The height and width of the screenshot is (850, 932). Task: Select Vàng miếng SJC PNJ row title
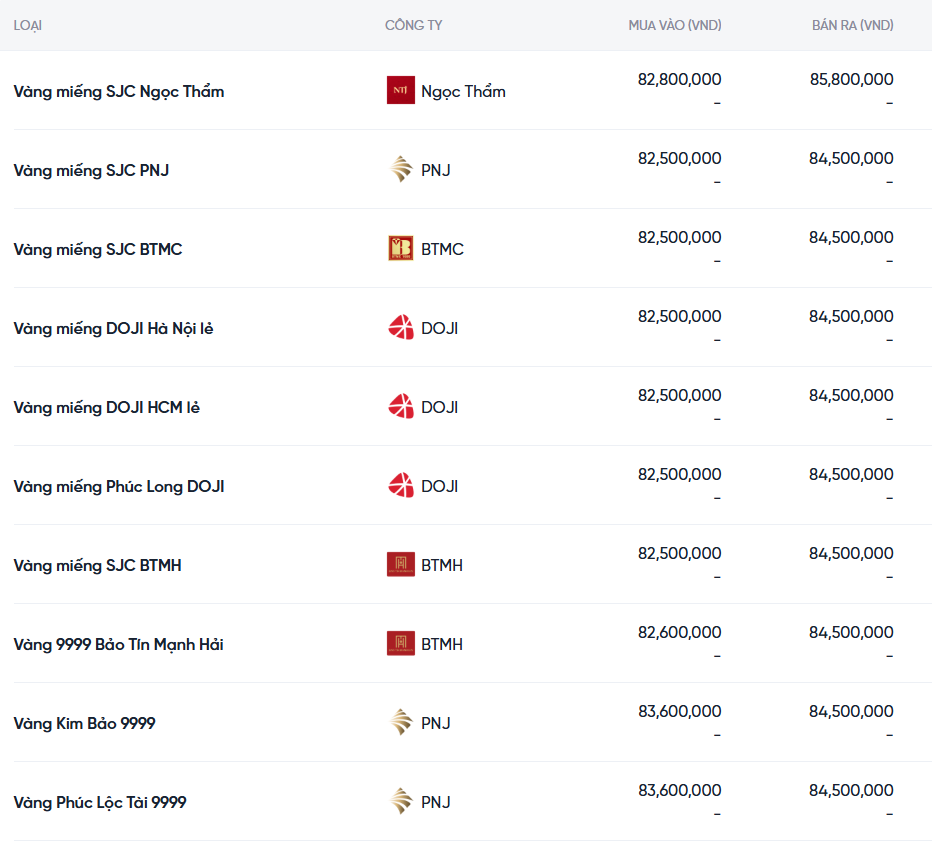[91, 171]
